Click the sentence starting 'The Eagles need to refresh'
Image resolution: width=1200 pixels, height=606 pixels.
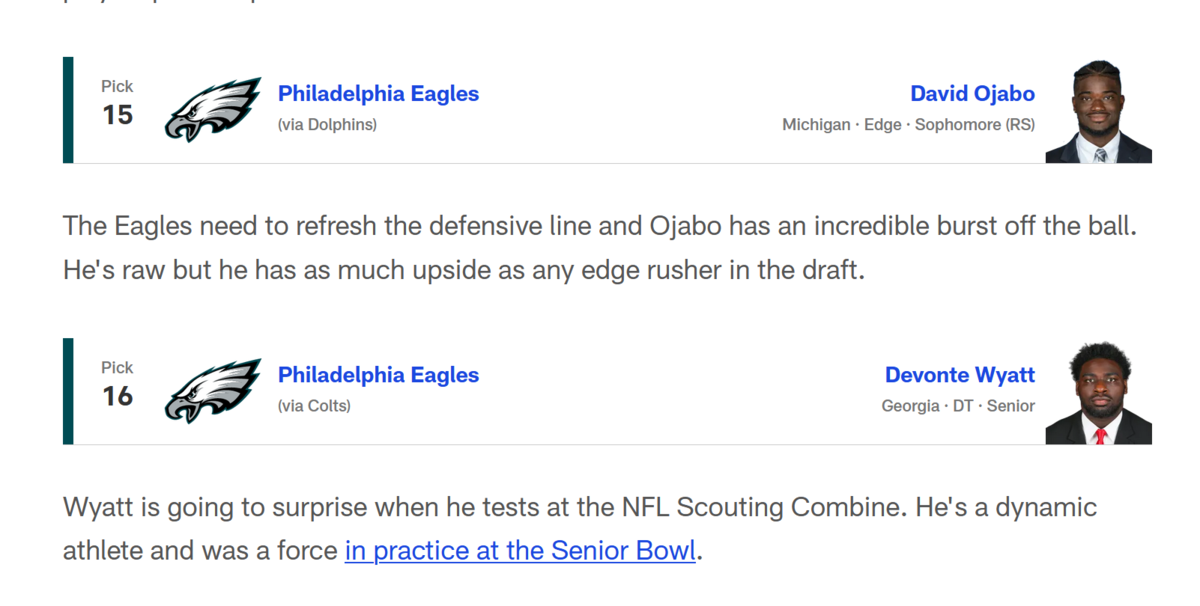click(600, 226)
